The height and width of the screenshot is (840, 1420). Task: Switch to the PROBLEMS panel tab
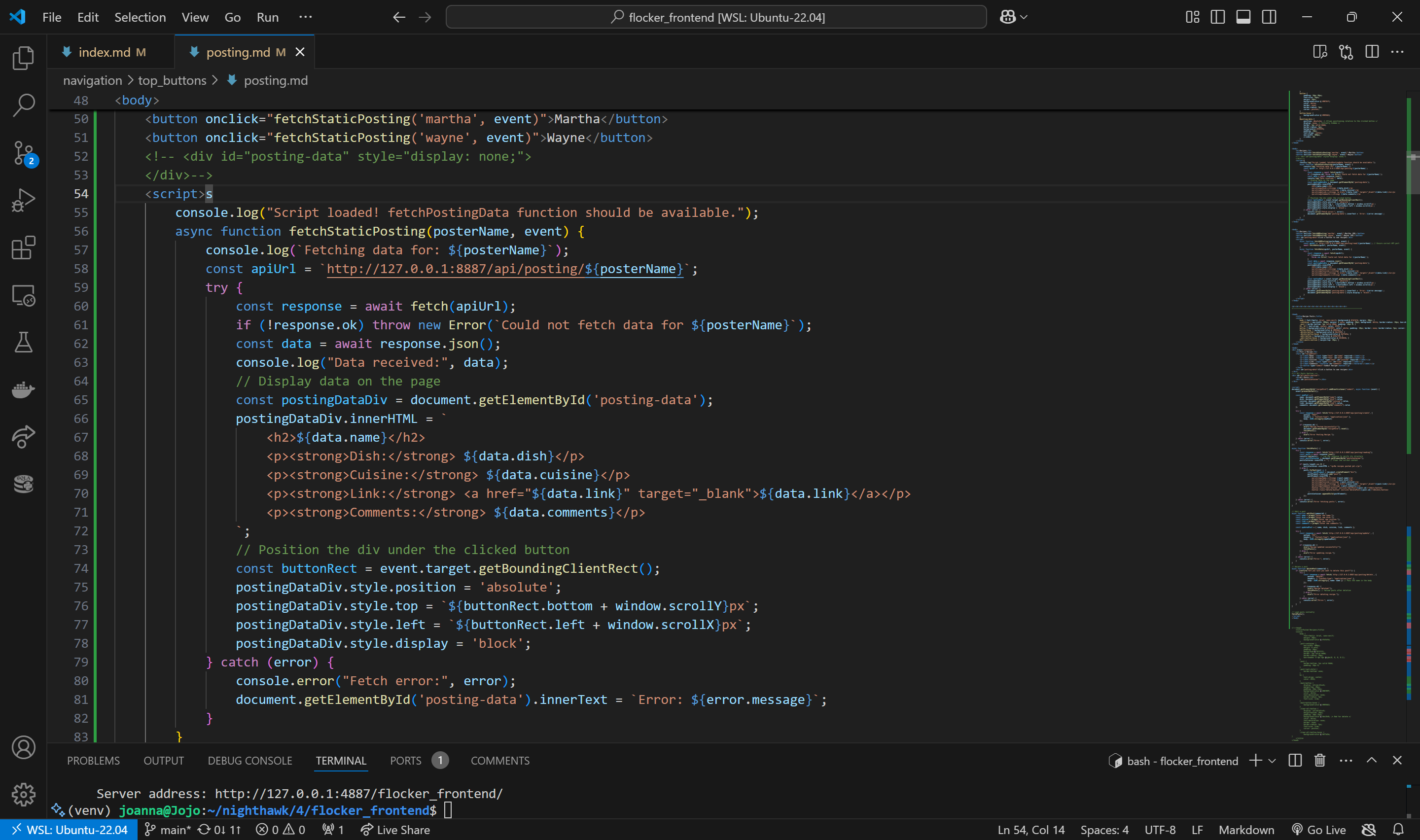(93, 761)
